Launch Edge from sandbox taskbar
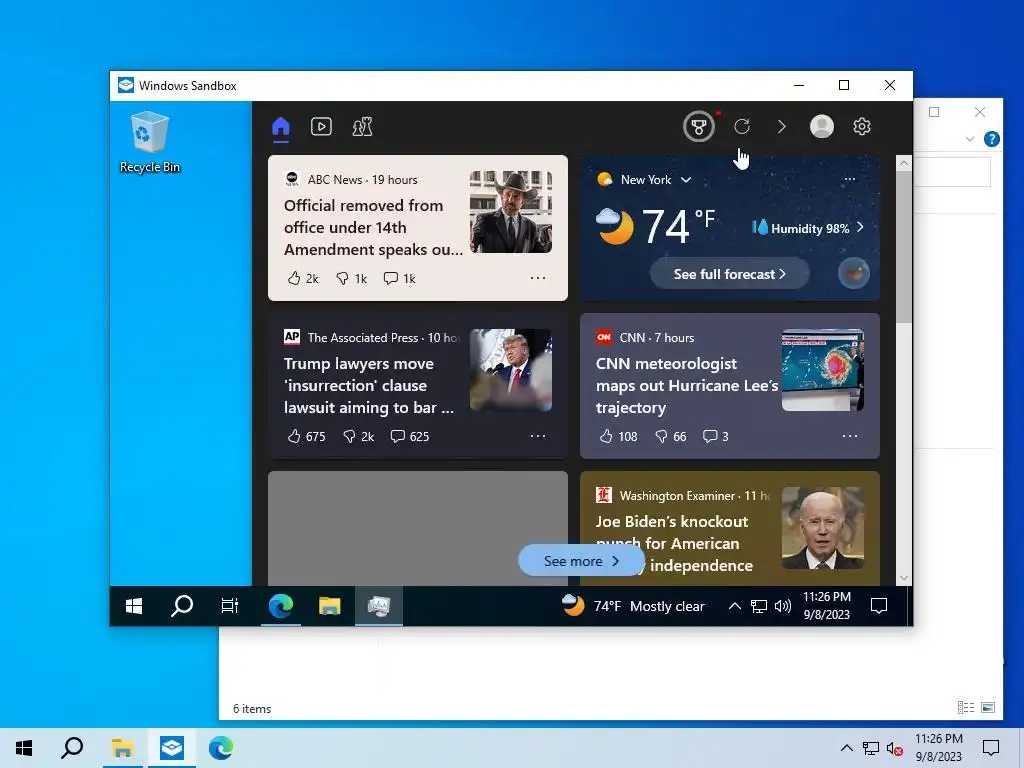Image resolution: width=1024 pixels, height=768 pixels. click(281, 606)
